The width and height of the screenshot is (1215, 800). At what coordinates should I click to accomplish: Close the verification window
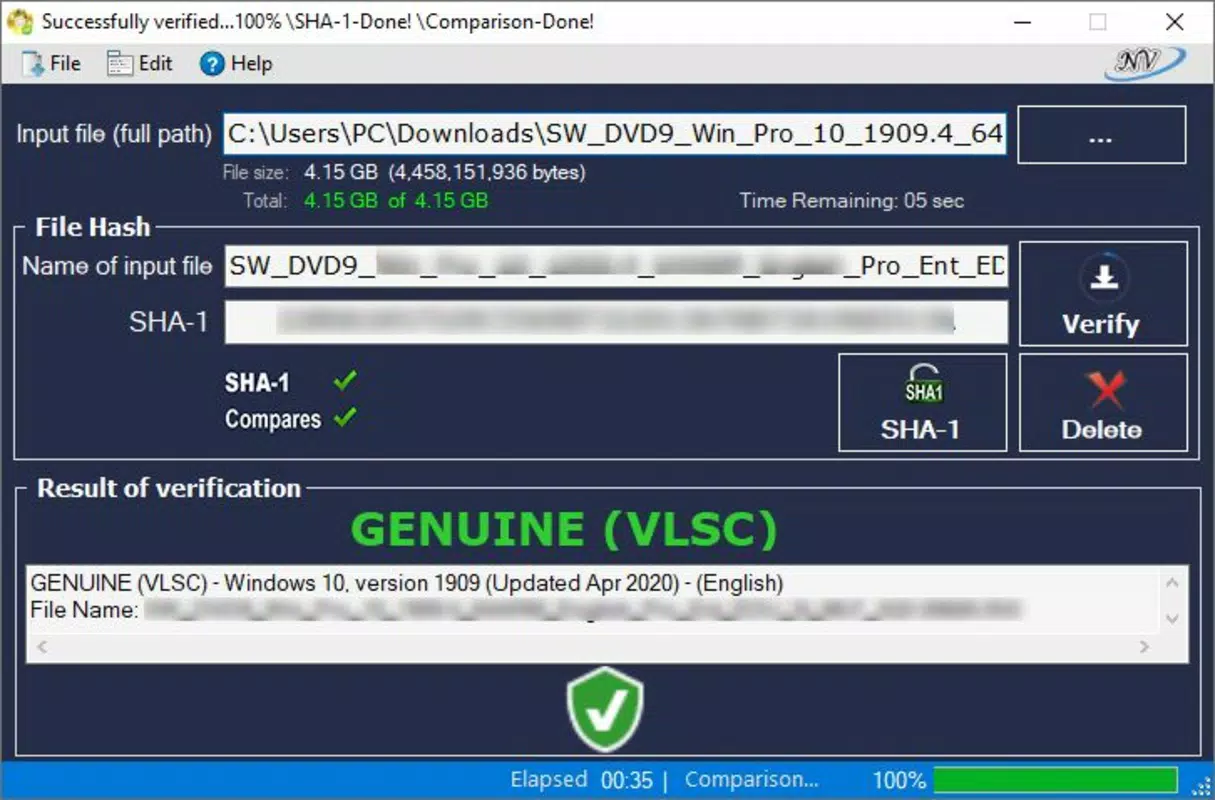click(x=1175, y=21)
